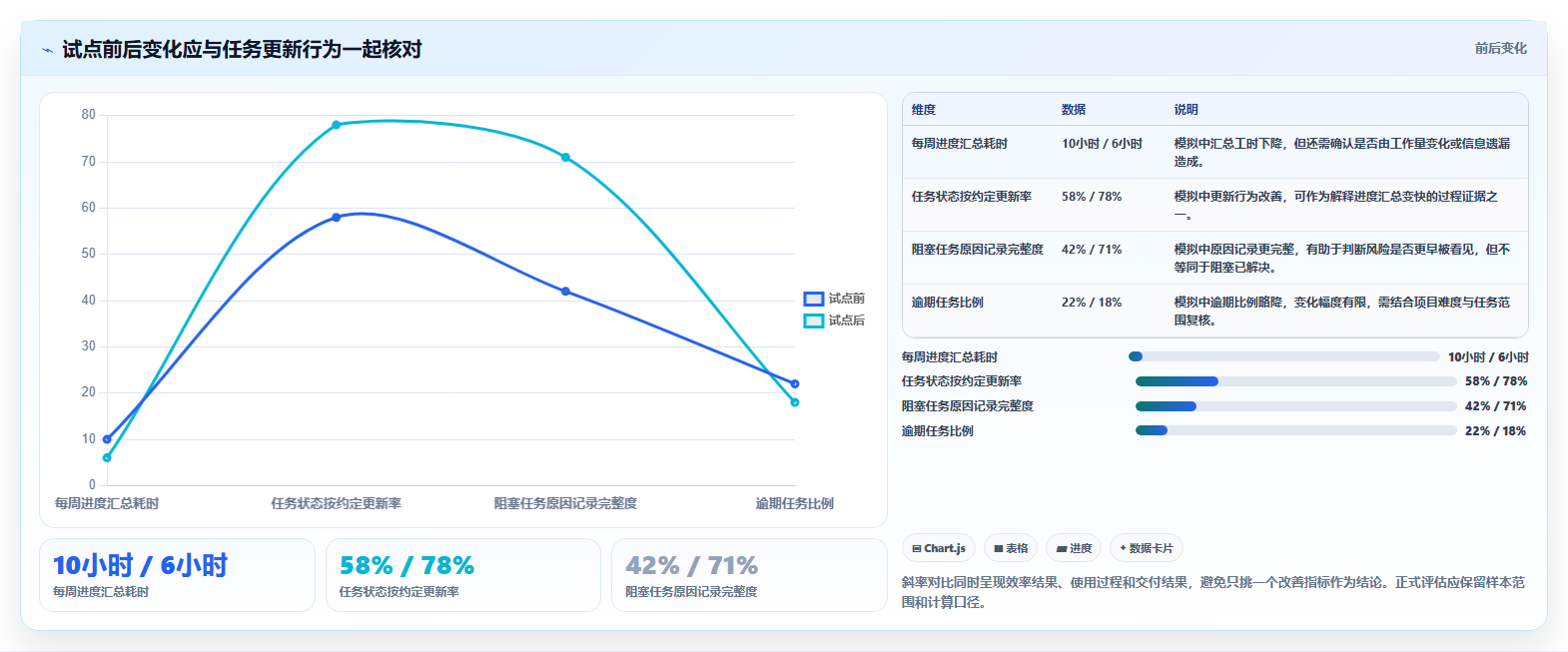Click the 试点前 data point at 42
1568x652 pixels.
(x=565, y=292)
